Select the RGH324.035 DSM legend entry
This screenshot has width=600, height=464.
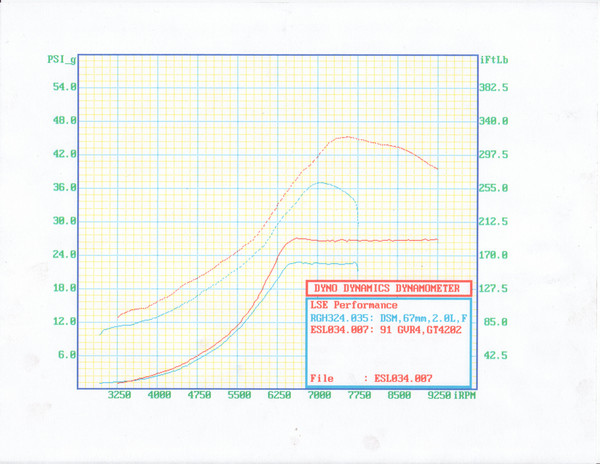click(x=389, y=318)
